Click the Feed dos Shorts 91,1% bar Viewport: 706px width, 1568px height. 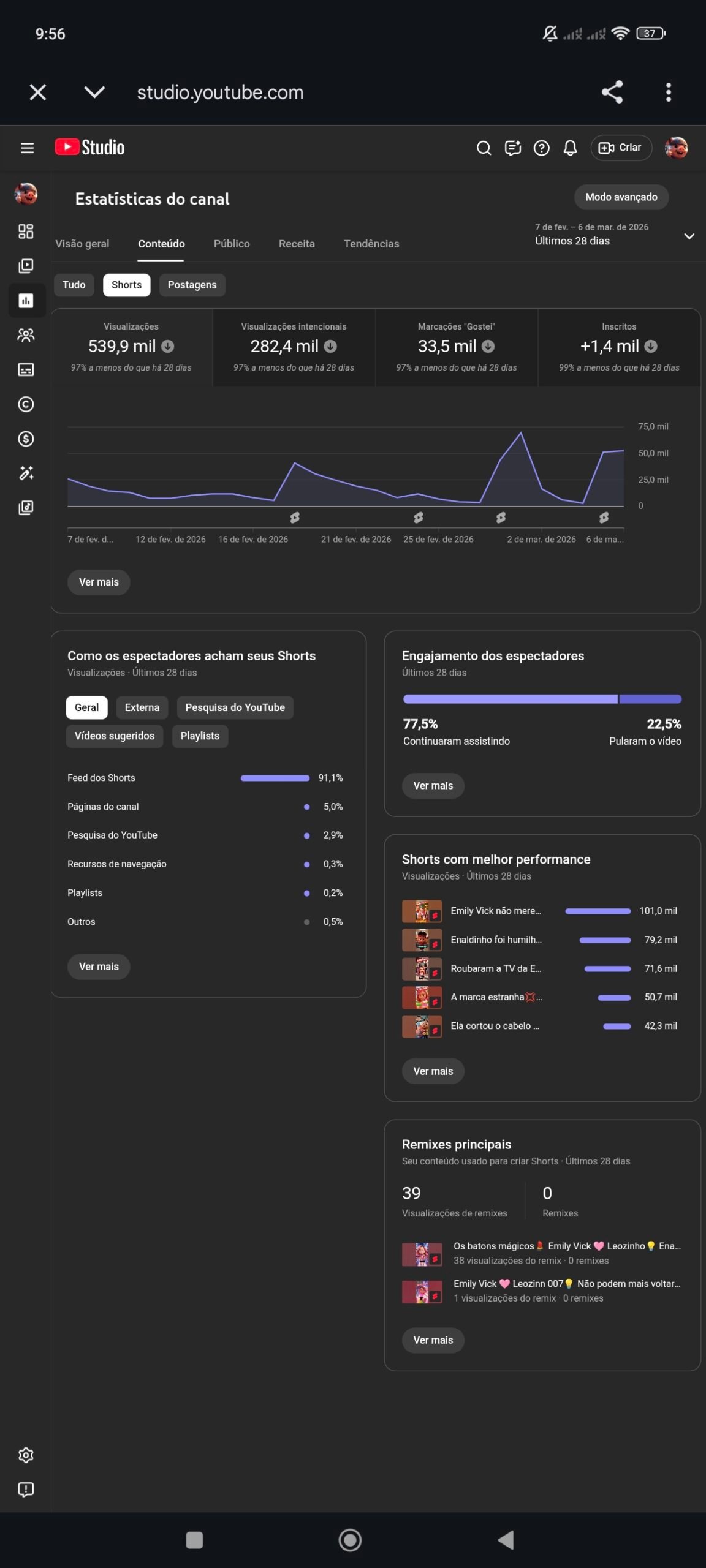pos(275,778)
